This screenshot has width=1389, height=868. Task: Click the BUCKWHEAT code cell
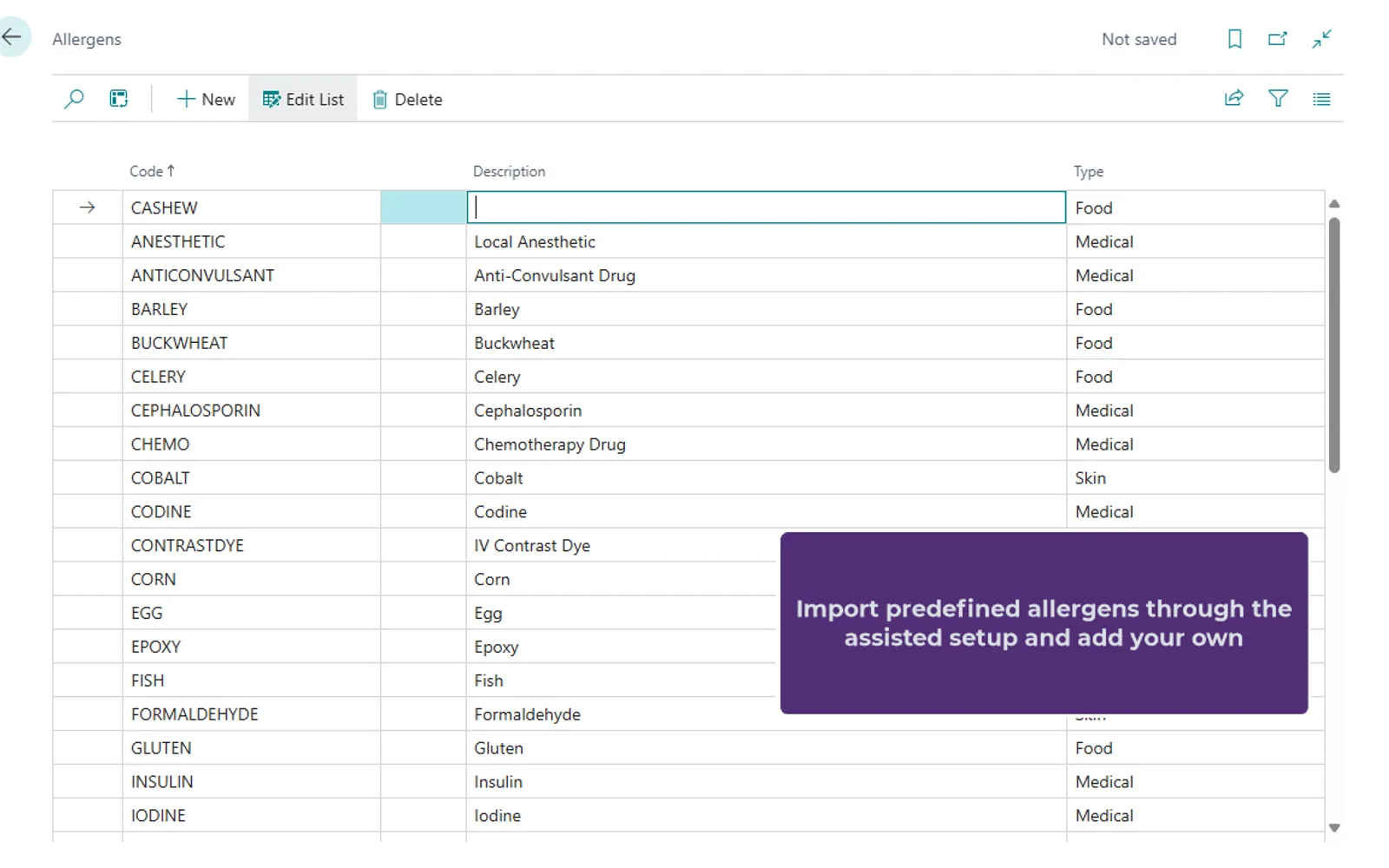[252, 343]
